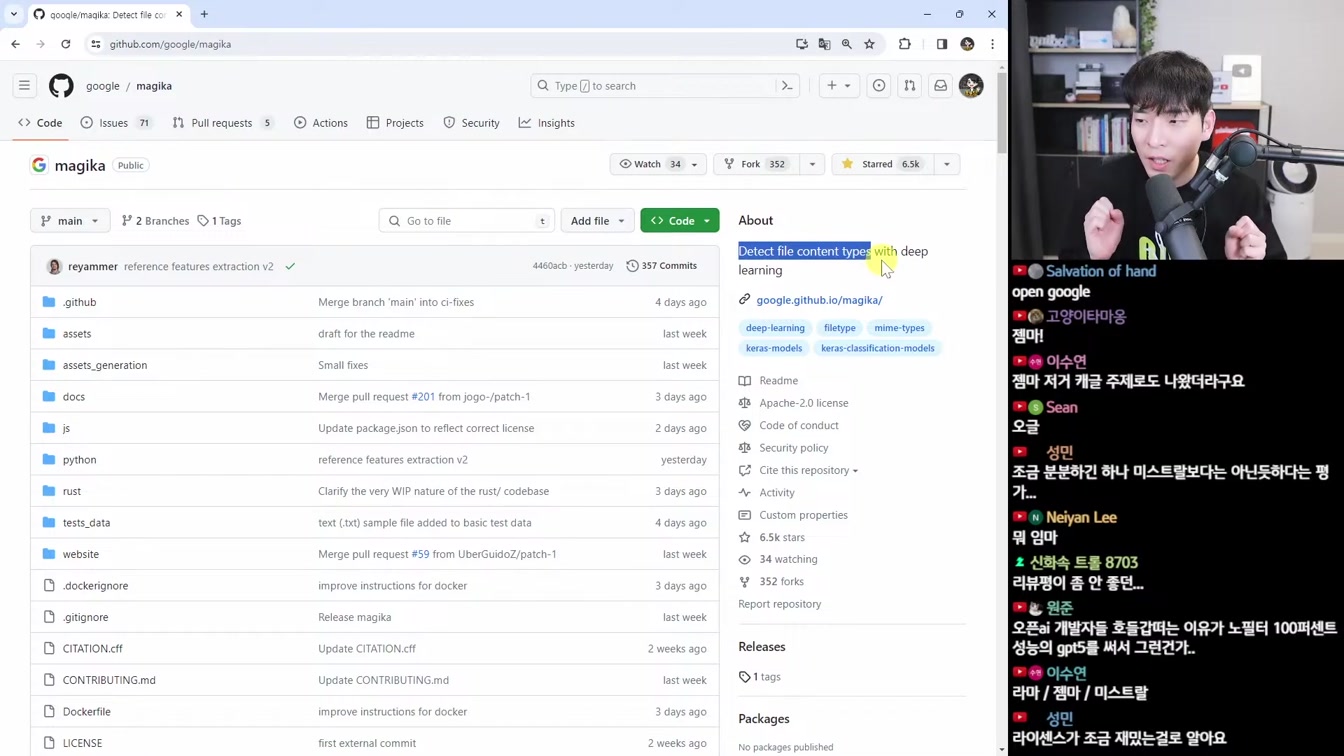Open the notifications inbox icon
Image resolution: width=1344 pixels, height=756 pixels.
tap(941, 86)
